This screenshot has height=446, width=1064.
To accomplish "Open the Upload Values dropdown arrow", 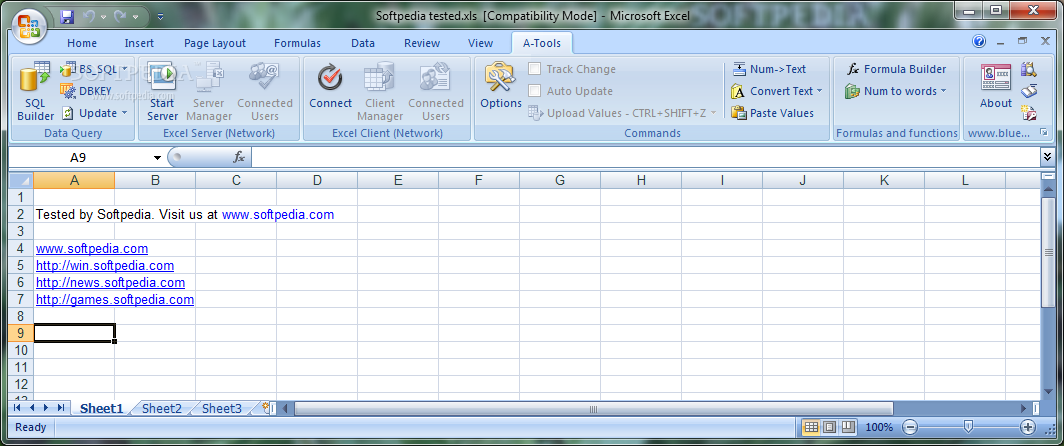I will (713, 113).
